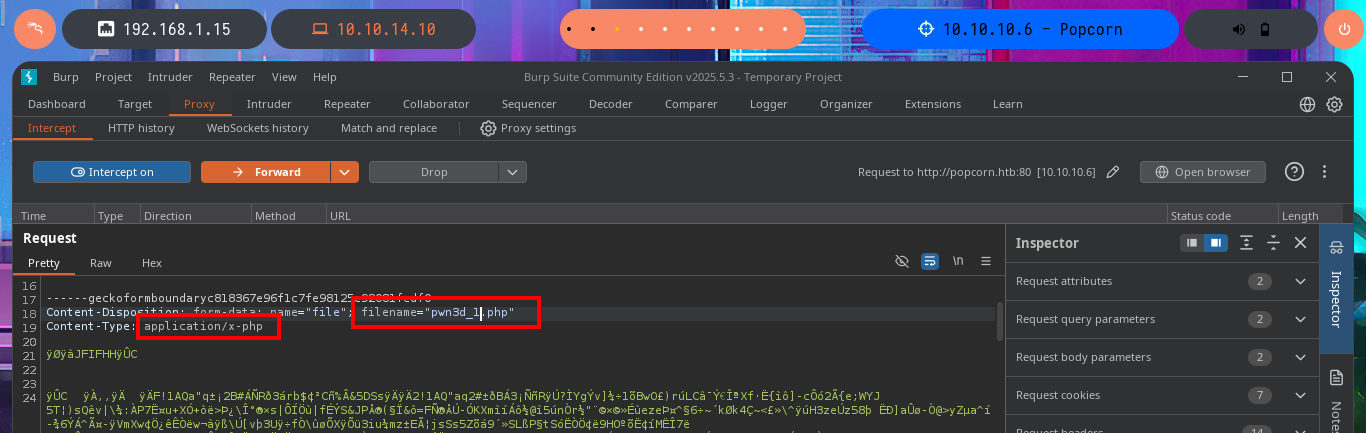
Task: Expand Request query parameters section
Action: click(1161, 319)
